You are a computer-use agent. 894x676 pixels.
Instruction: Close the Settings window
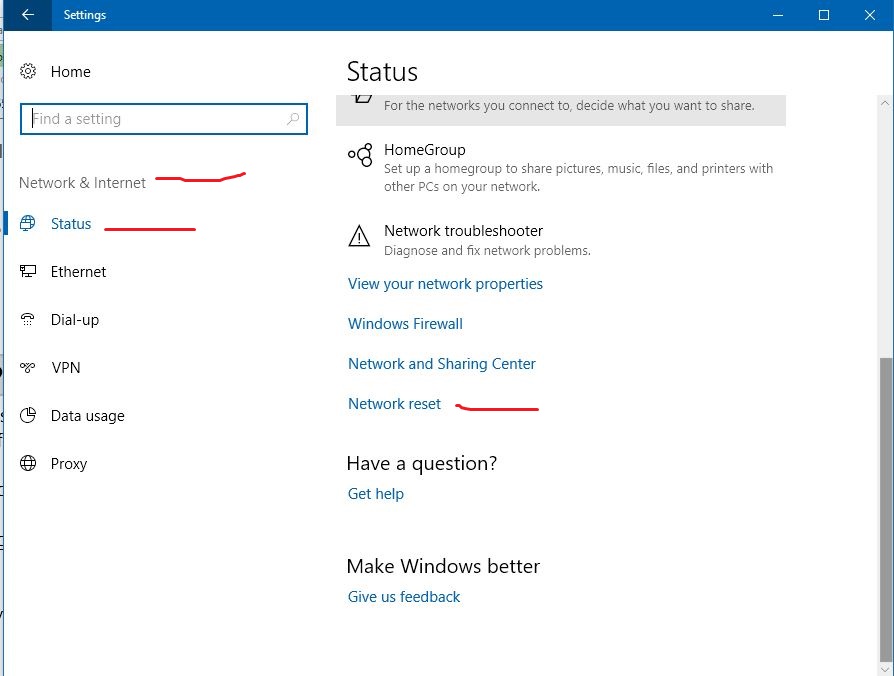(870, 15)
